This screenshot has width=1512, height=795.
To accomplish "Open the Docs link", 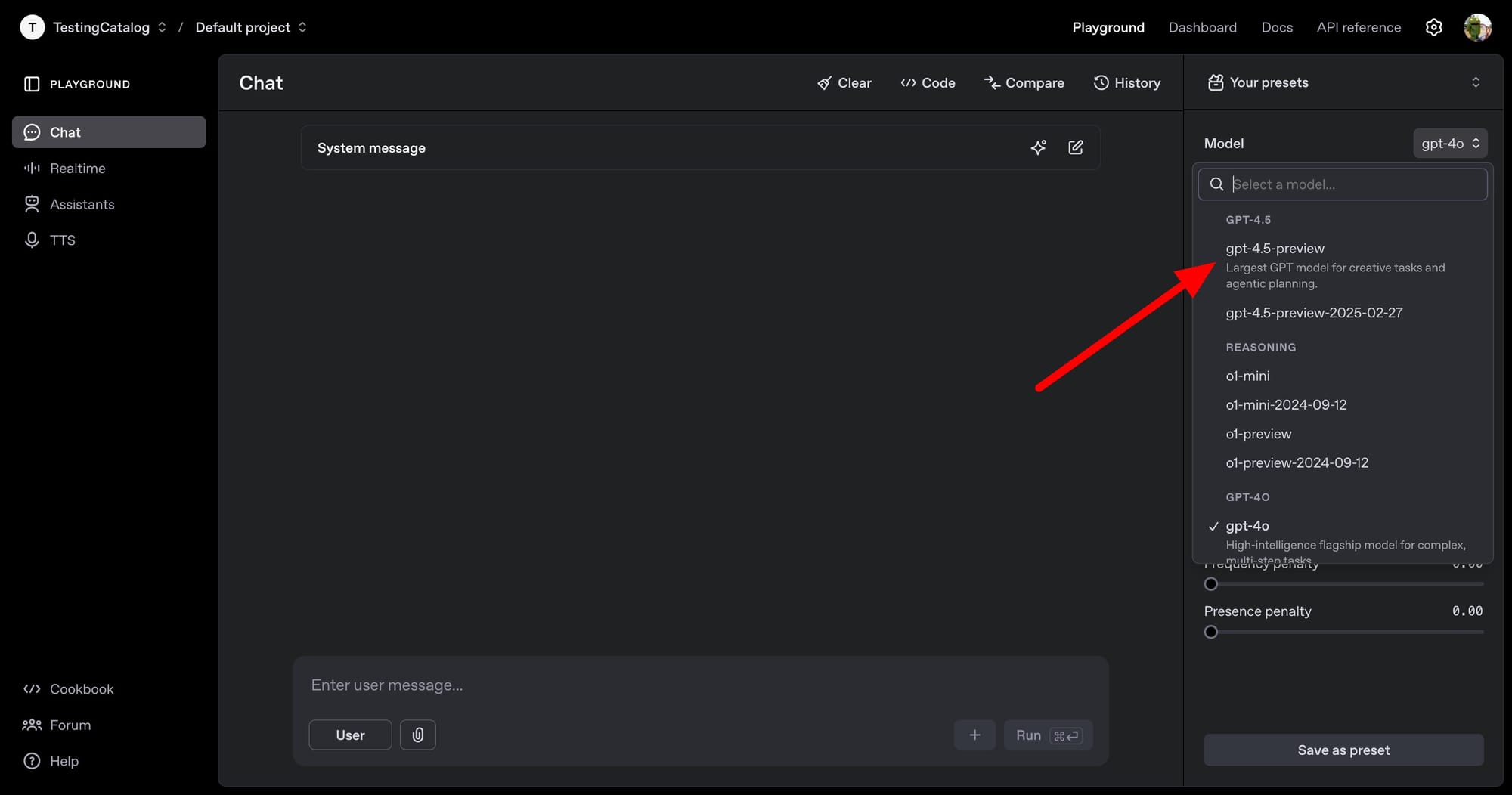I will click(1277, 27).
